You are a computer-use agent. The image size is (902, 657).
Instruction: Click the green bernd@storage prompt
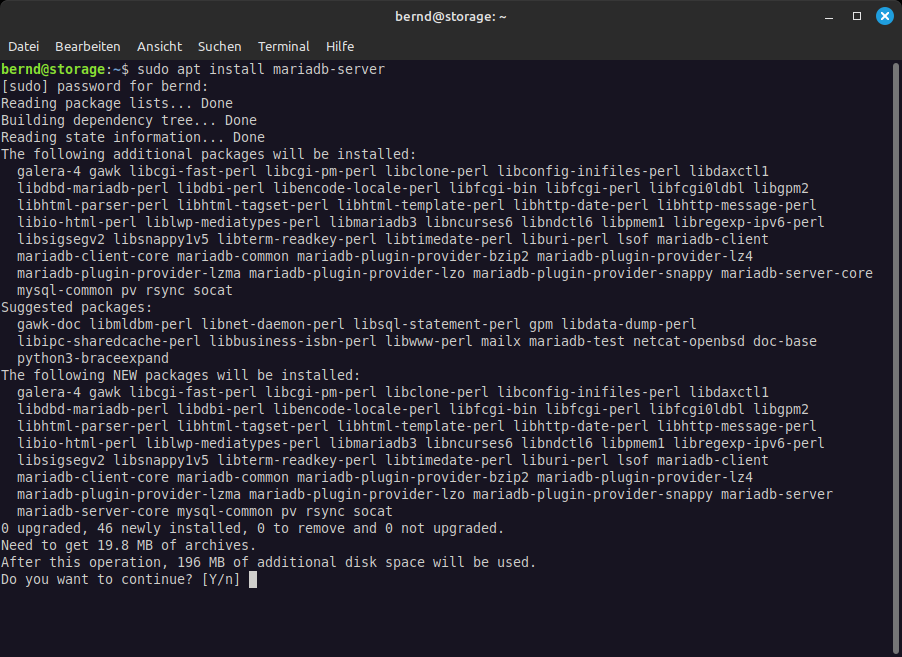(x=53, y=70)
